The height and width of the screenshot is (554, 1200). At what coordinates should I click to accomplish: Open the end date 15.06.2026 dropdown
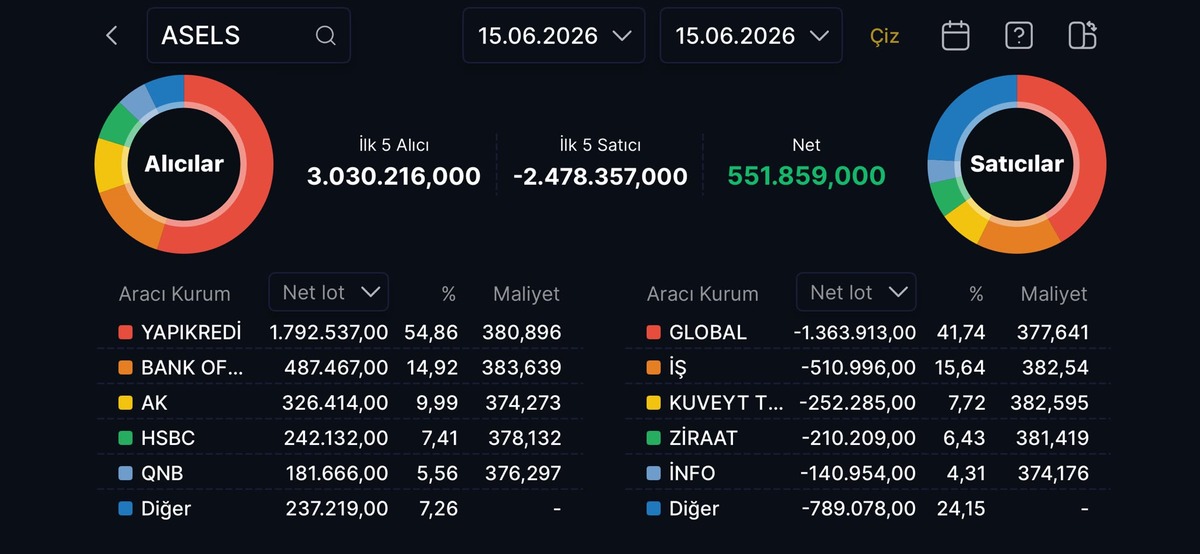(751, 36)
